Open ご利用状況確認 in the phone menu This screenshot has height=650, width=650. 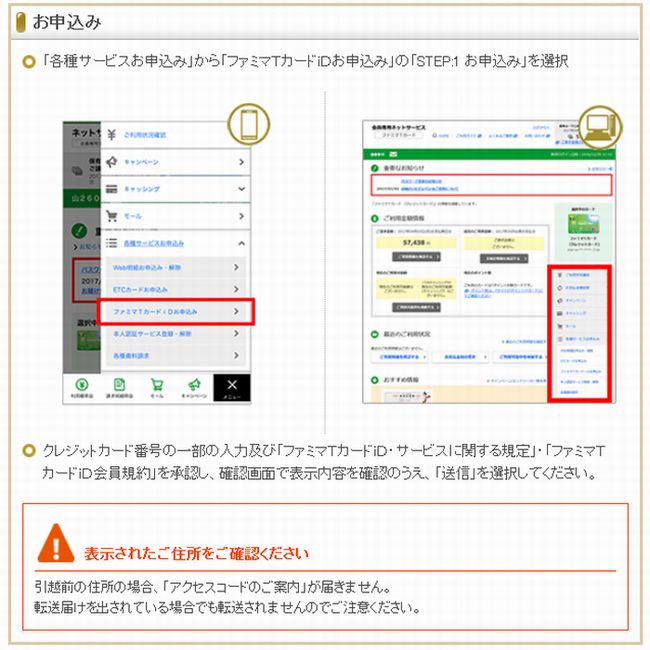pyautogui.click(x=145, y=135)
